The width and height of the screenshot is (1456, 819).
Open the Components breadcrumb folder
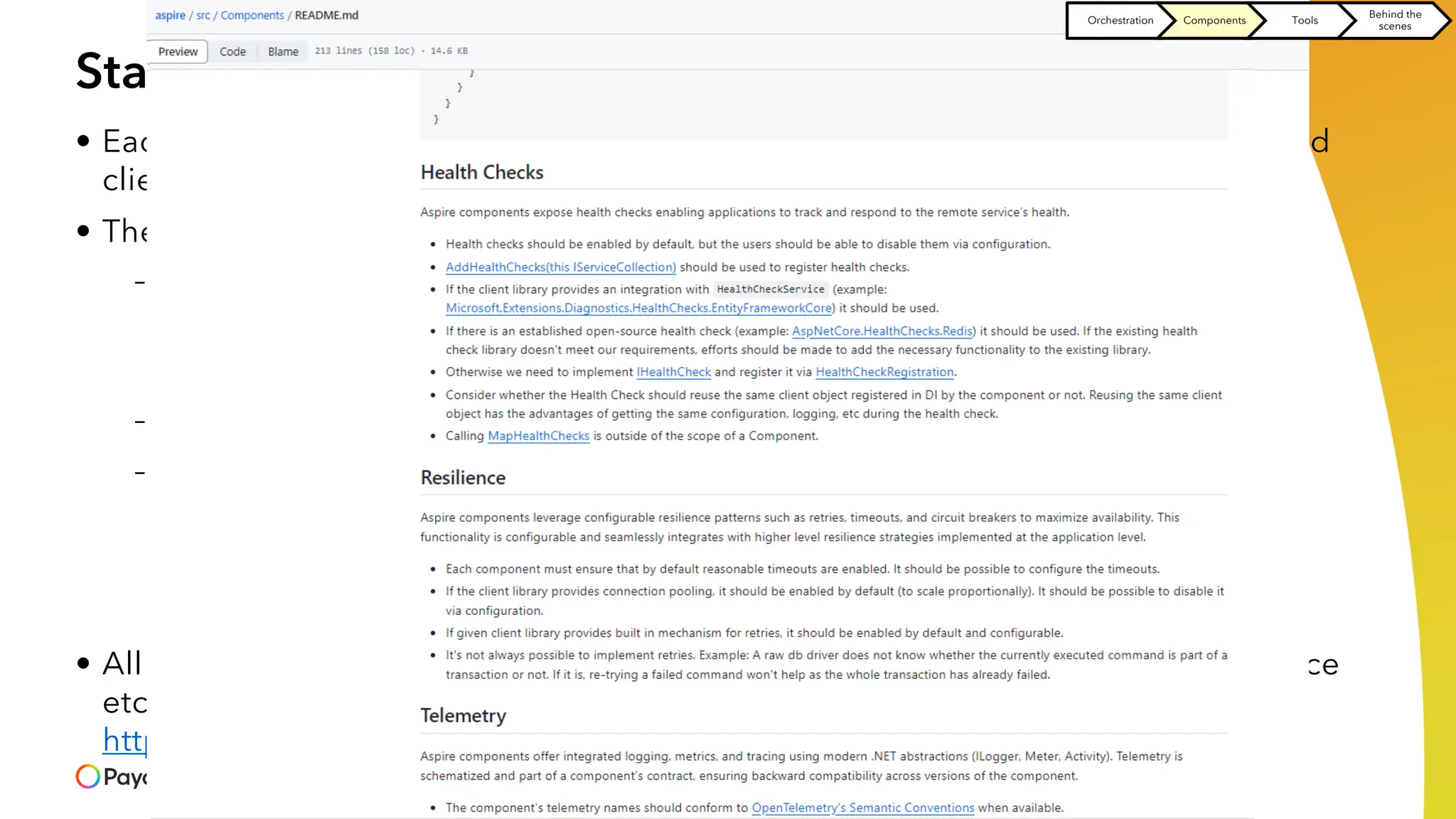[252, 16]
